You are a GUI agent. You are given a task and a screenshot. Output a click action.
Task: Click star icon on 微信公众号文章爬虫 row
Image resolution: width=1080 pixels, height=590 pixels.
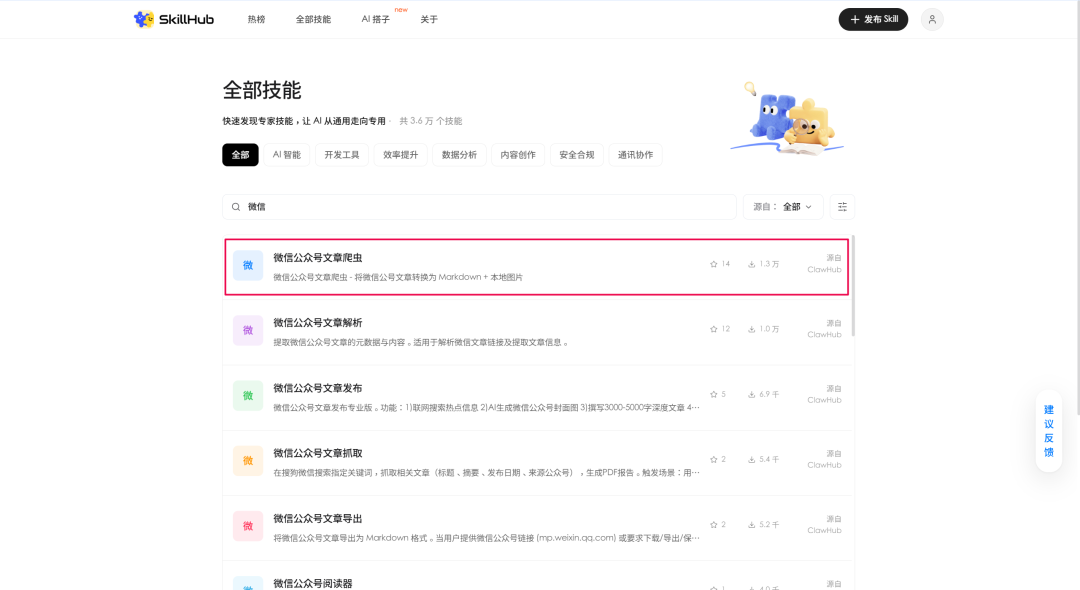(x=714, y=264)
